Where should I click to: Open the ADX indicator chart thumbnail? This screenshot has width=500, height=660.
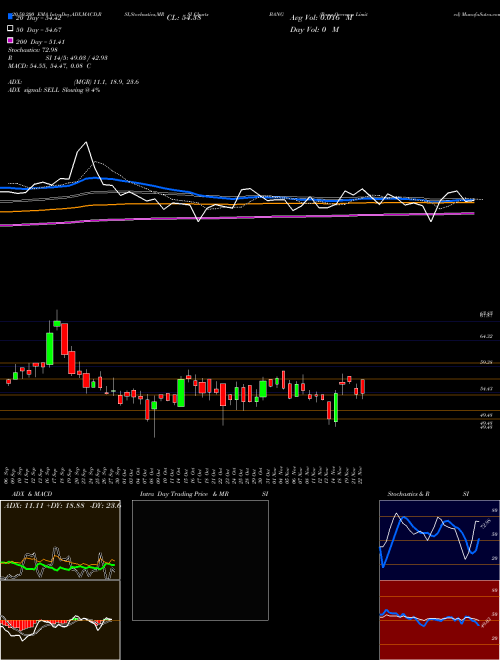coord(60,540)
